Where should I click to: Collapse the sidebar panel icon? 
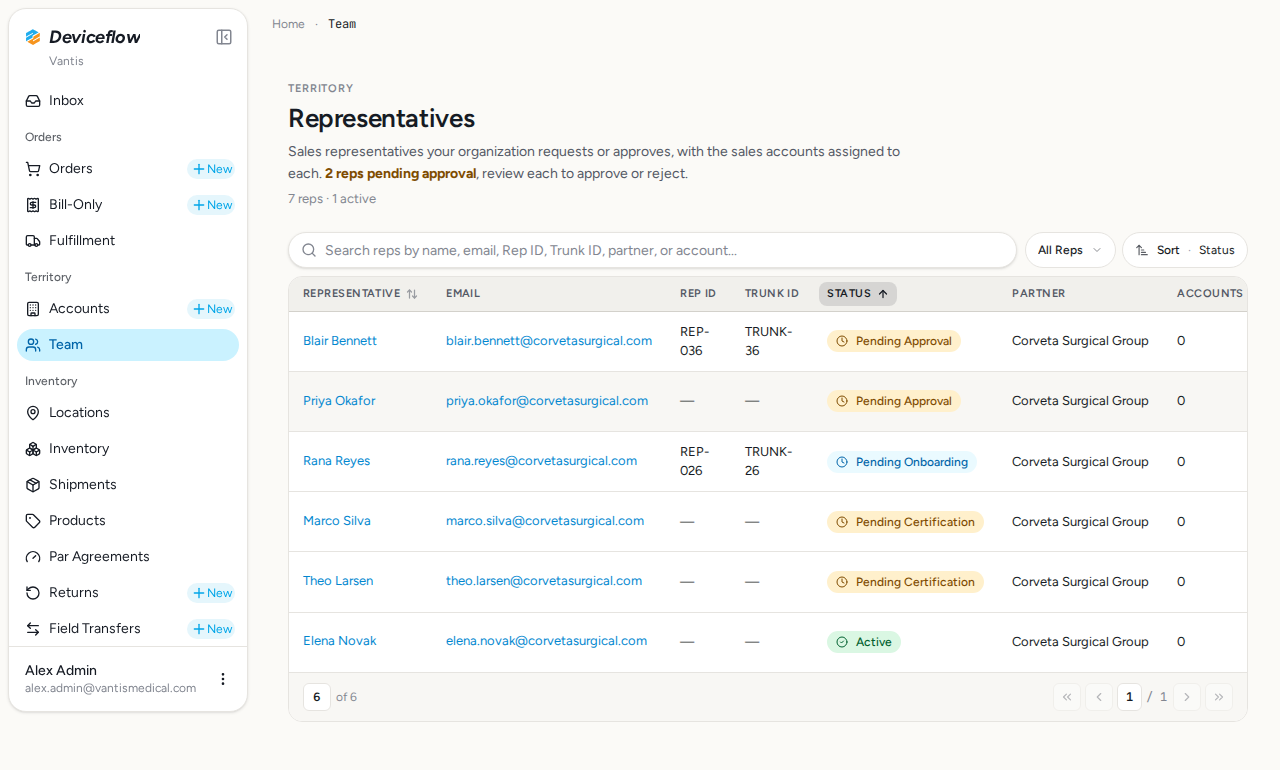point(224,37)
